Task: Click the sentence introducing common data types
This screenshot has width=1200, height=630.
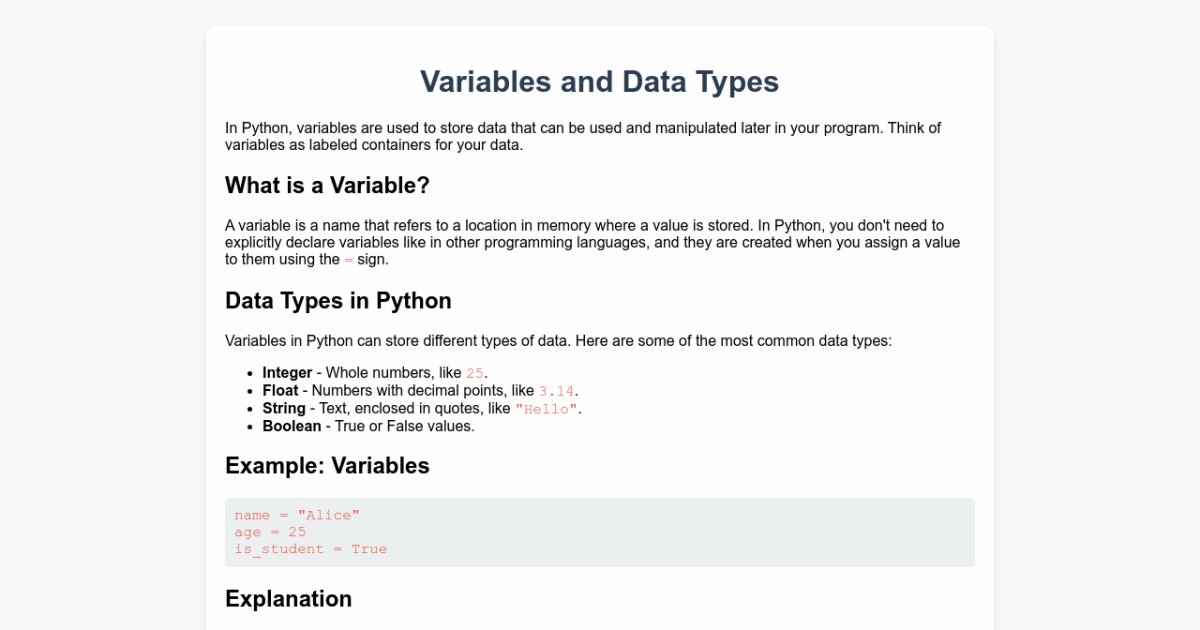Action: (x=558, y=341)
